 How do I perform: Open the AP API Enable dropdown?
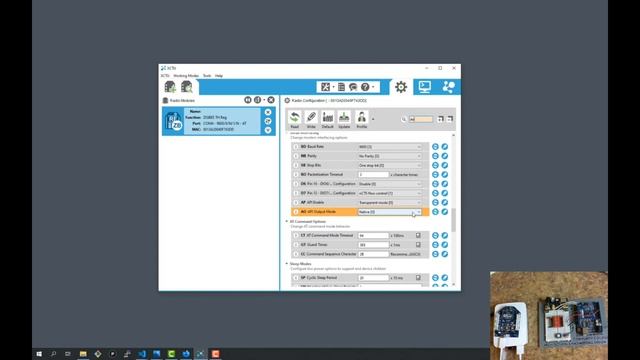click(390, 202)
